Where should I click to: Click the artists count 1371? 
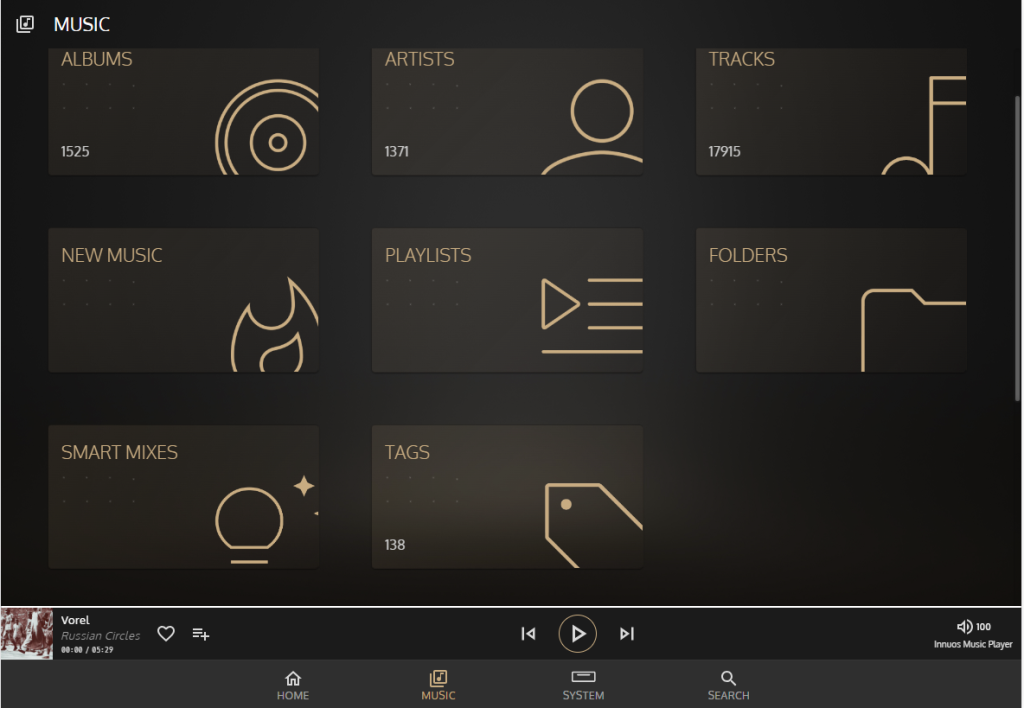coord(396,152)
